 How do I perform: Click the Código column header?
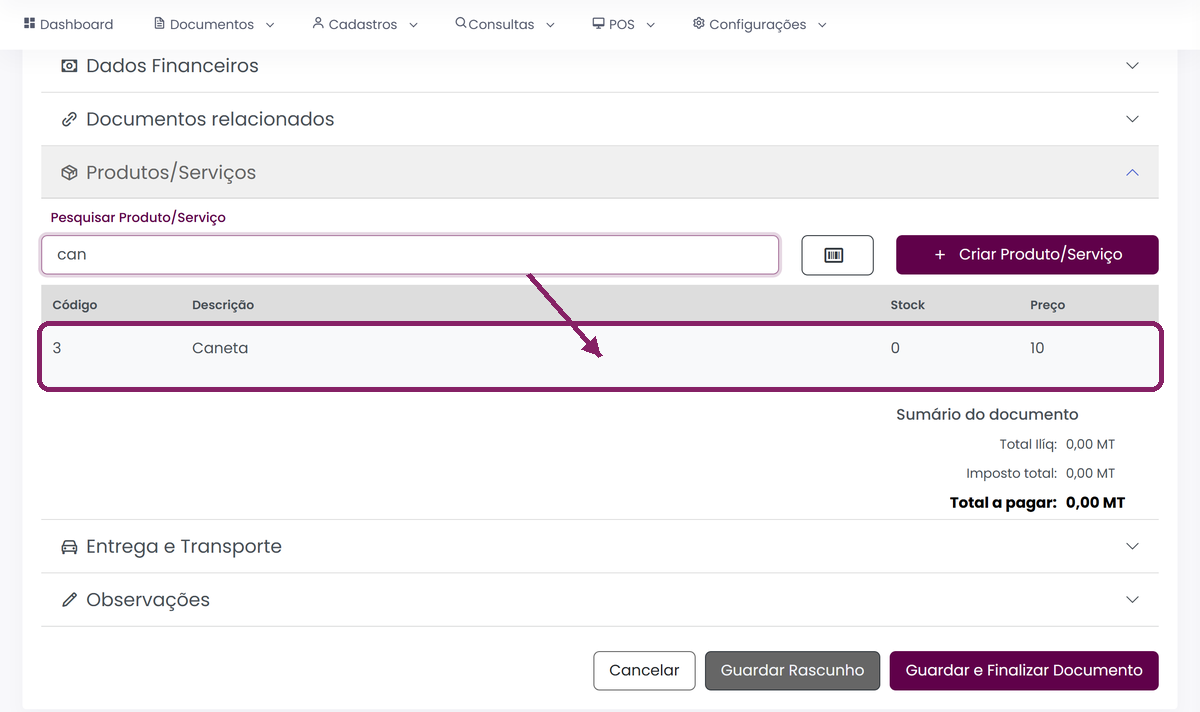click(75, 305)
